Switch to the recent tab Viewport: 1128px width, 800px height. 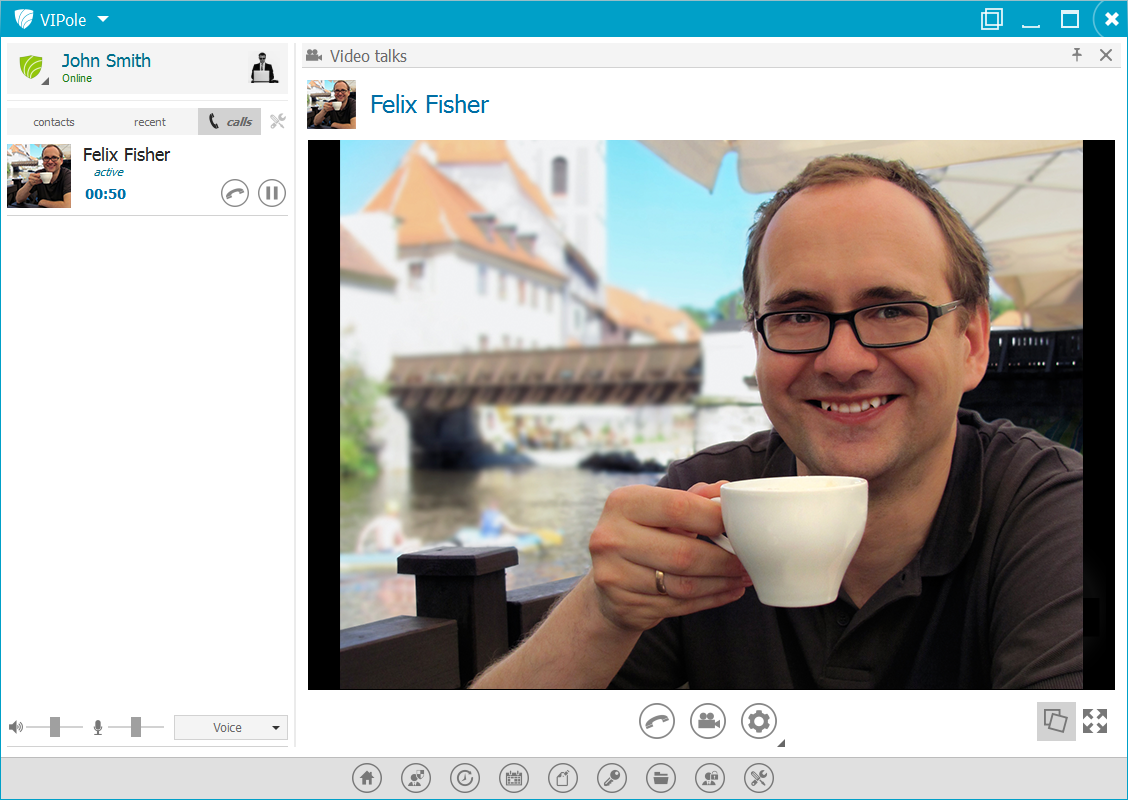[x=150, y=122]
